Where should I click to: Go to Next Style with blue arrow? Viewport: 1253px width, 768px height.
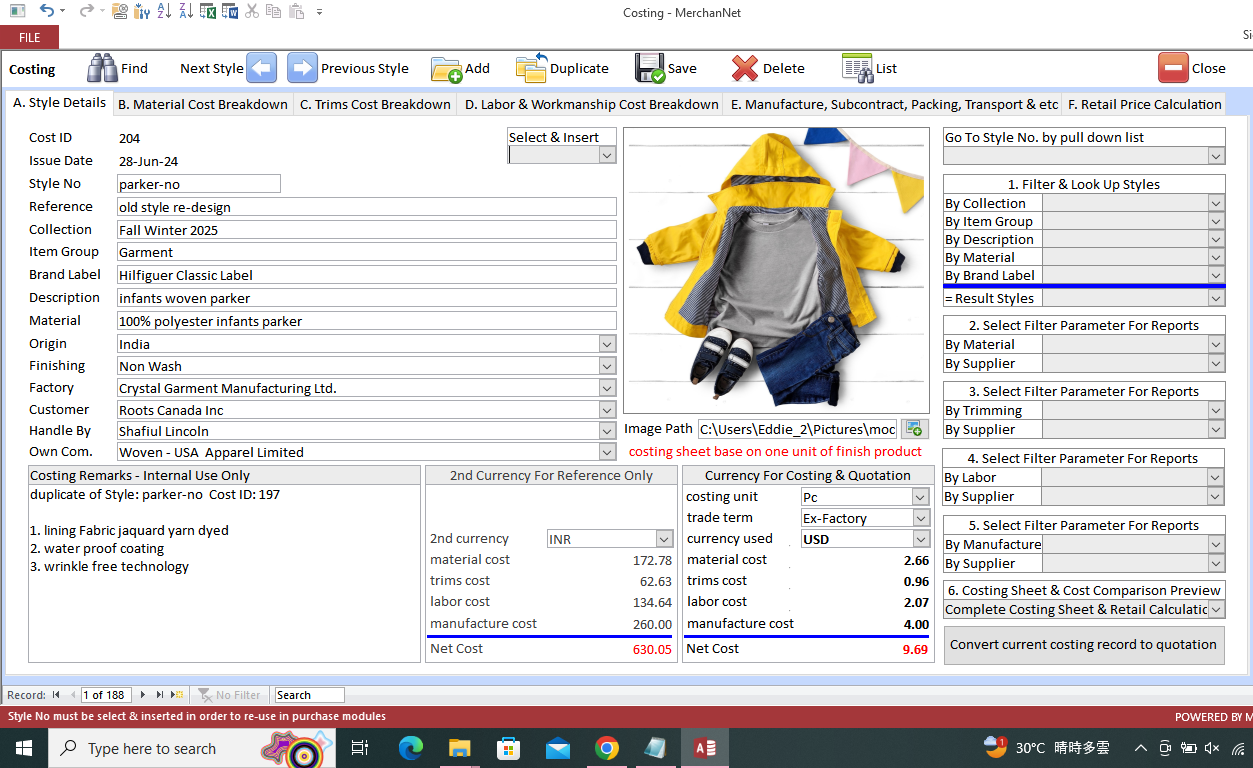tap(261, 67)
